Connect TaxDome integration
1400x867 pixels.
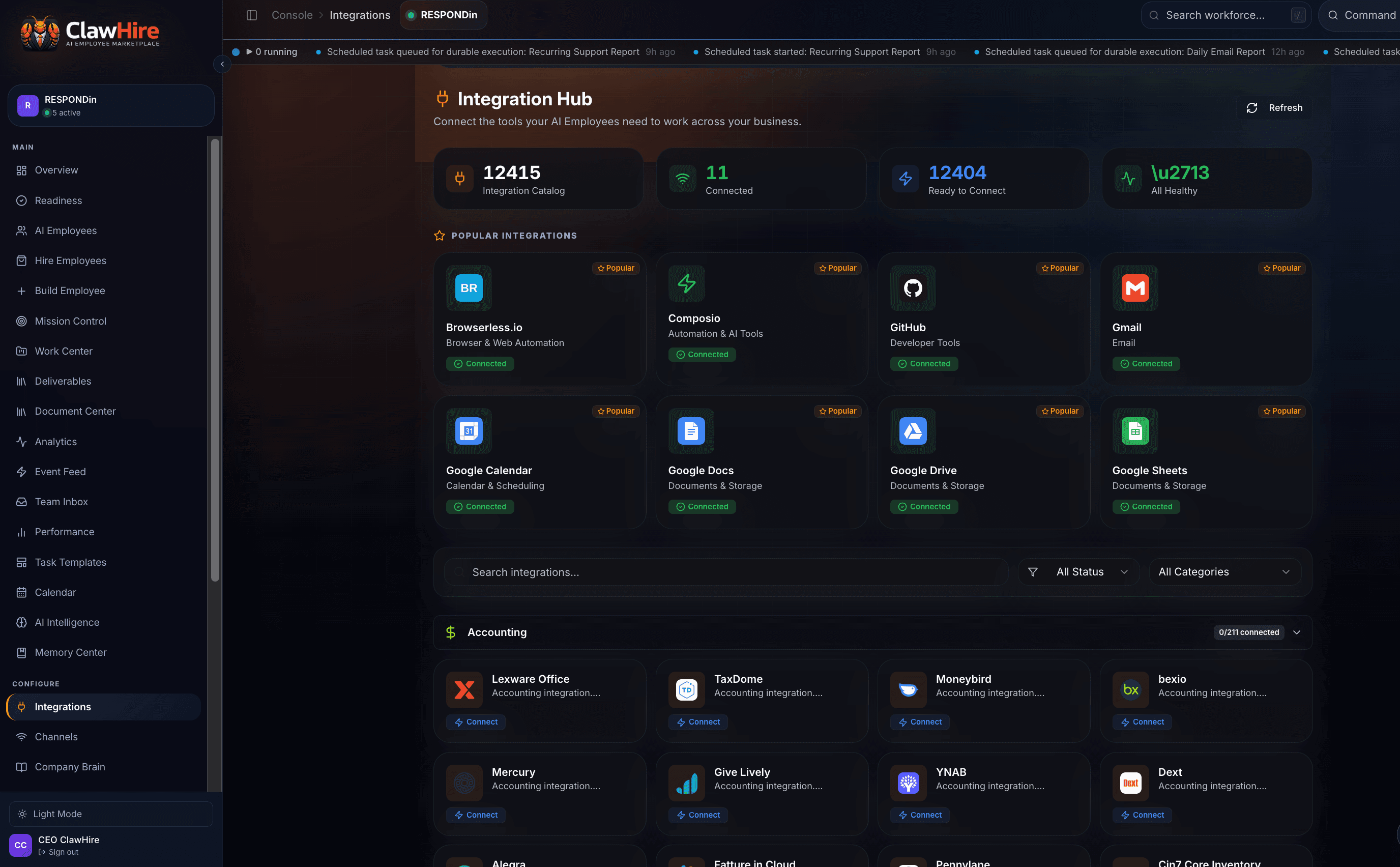697,722
